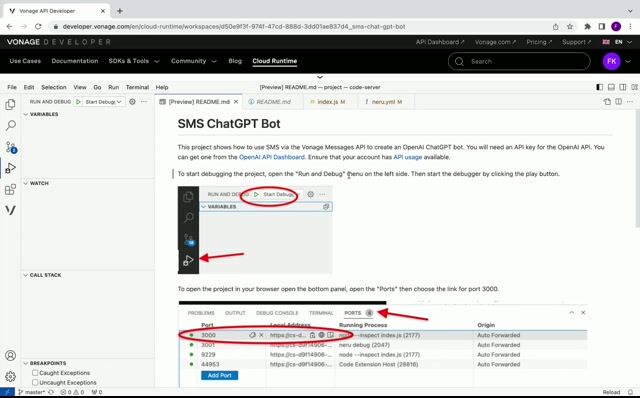This screenshot has width=640, height=398.
Task: Bookmark this page with the star icon
Action: tap(570, 27)
